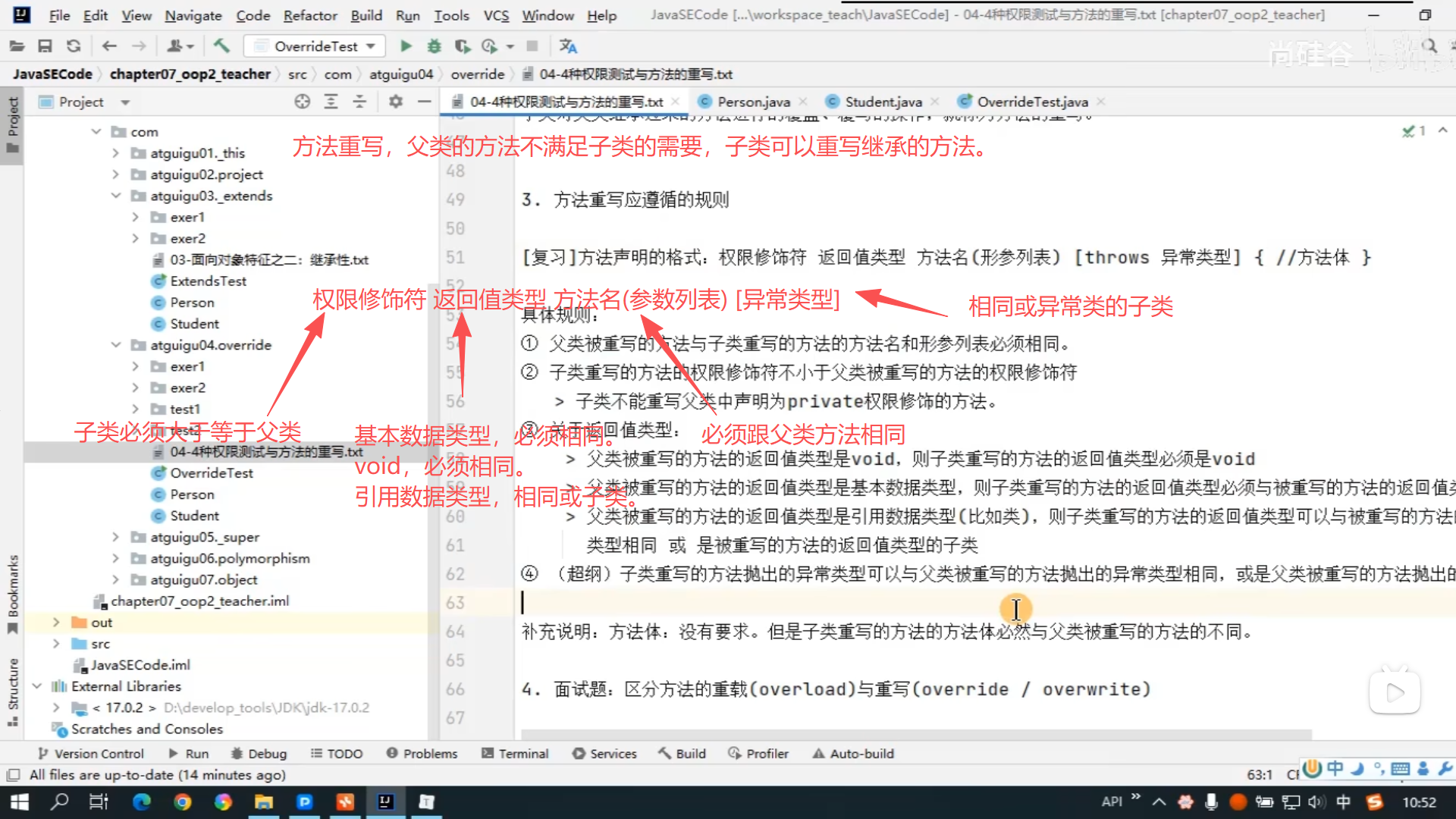
Task: Collapse all in Project panel
Action: click(x=359, y=102)
